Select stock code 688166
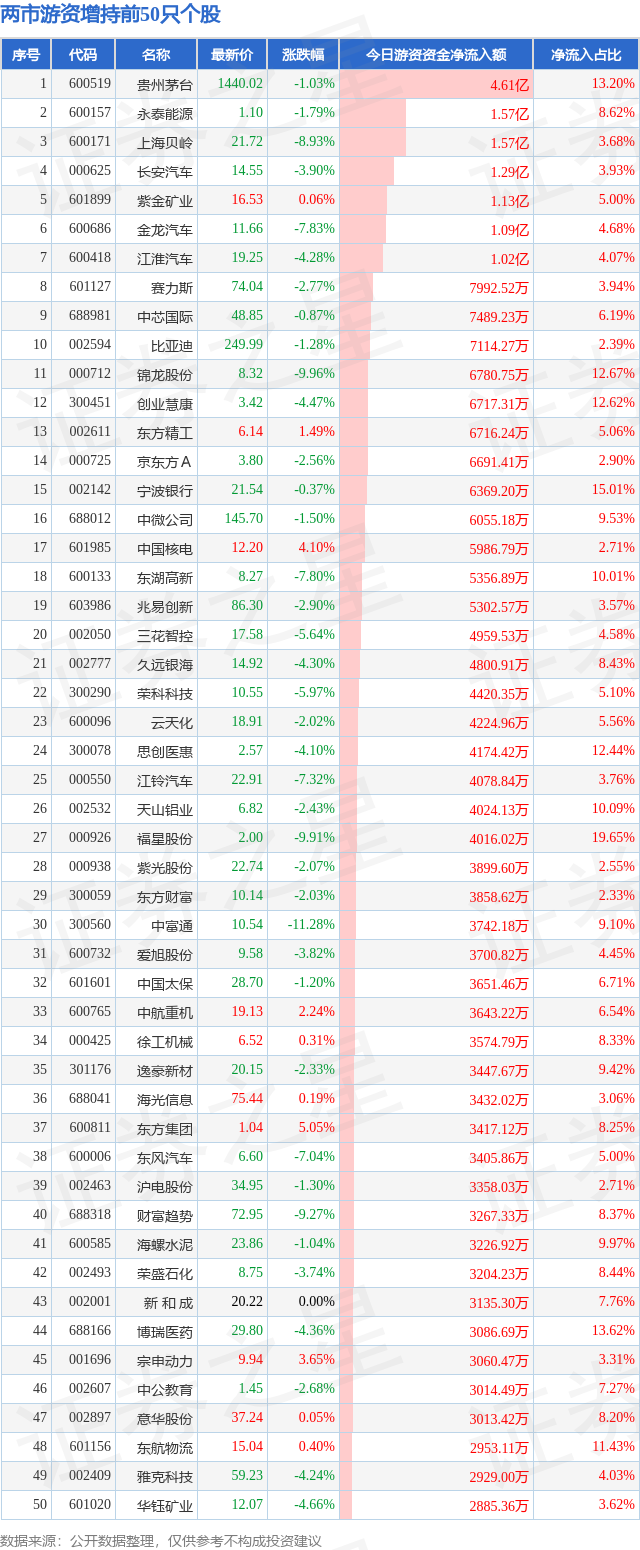Screen dimensions: 640x1550 click(x=90, y=1331)
